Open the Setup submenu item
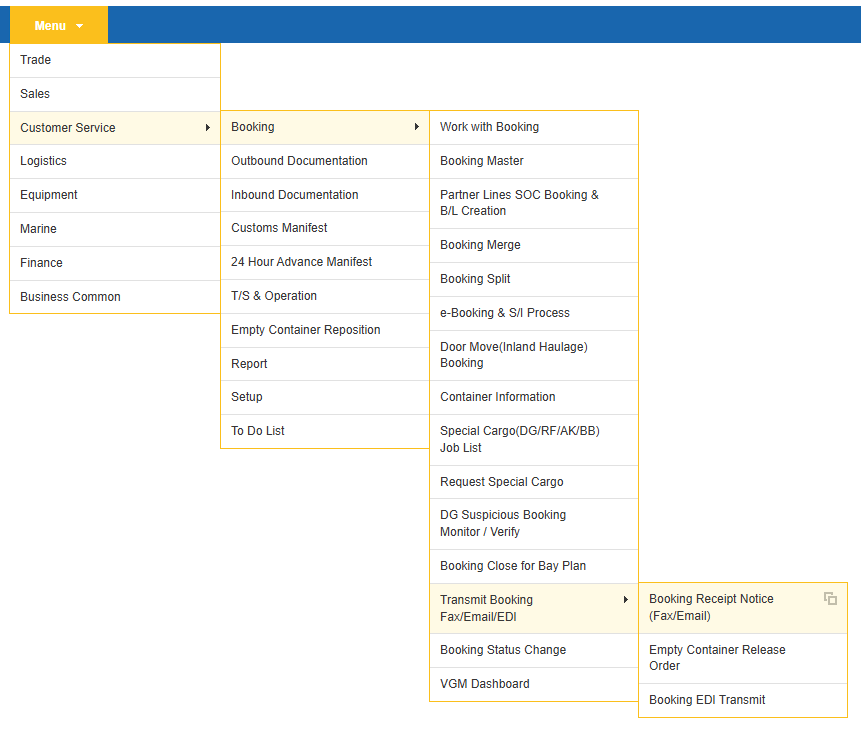Viewport: 861px width, 732px height. tap(325, 398)
